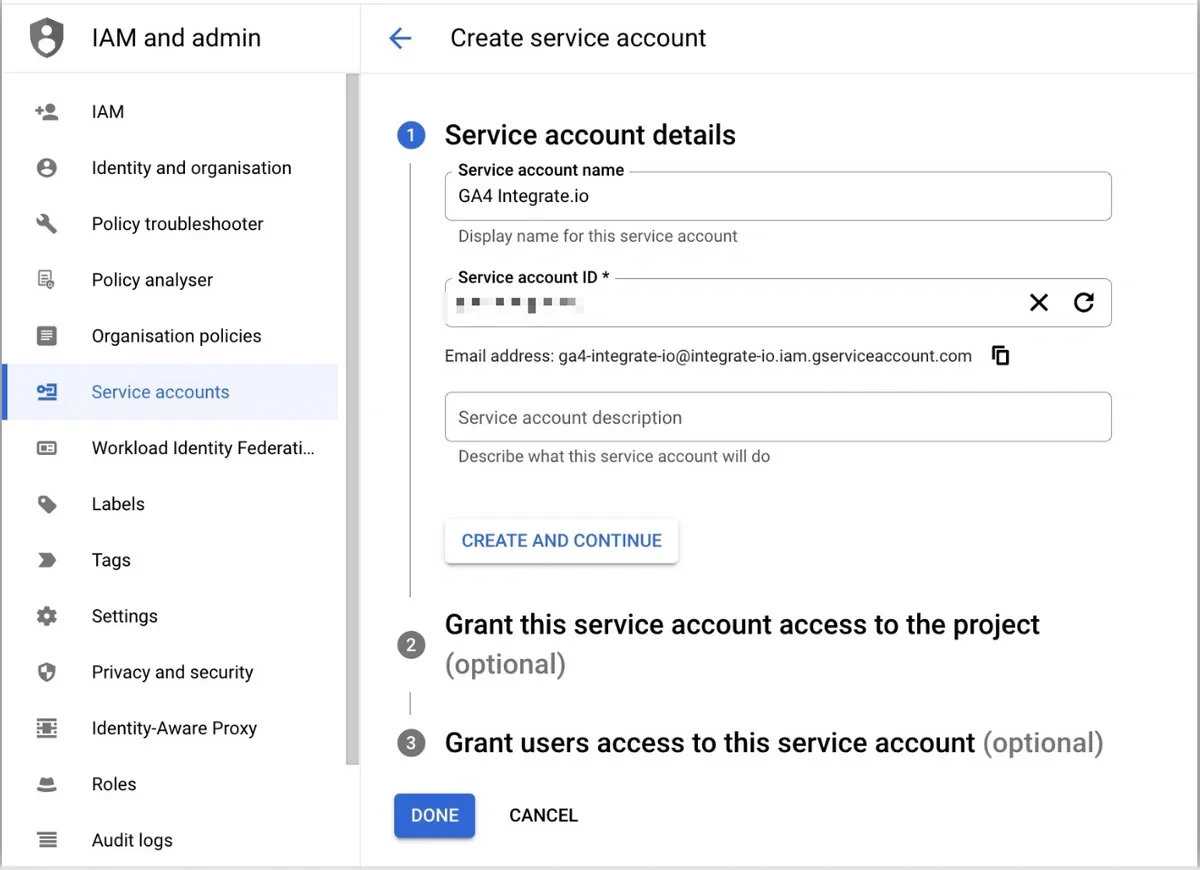Click the DONE button
The width and height of the screenshot is (1200, 870).
[434, 815]
